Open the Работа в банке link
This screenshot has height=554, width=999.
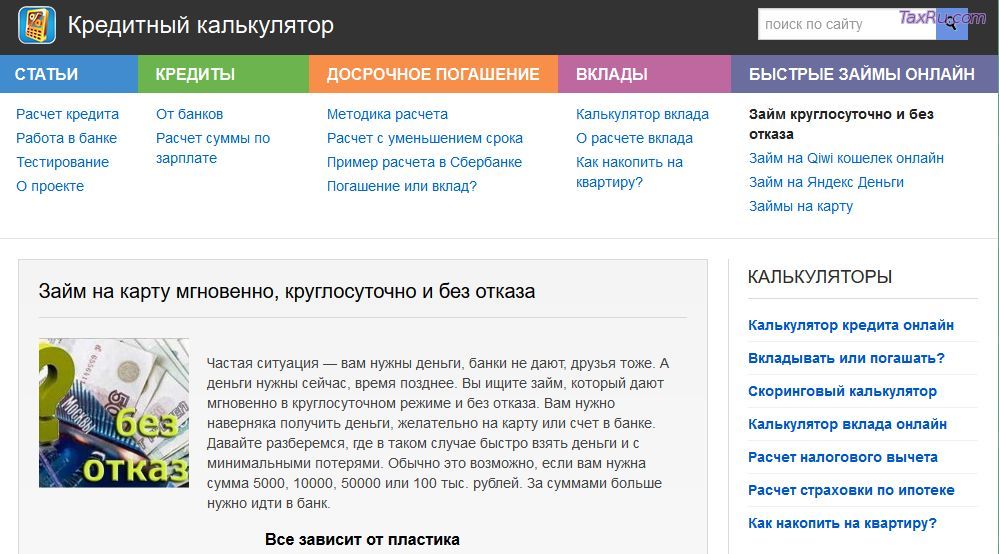[66, 138]
